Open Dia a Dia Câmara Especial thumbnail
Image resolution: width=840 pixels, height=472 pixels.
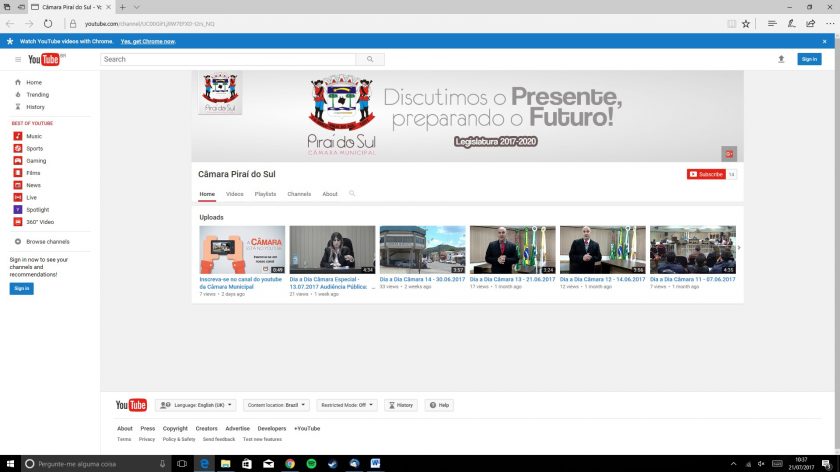[x=332, y=250]
